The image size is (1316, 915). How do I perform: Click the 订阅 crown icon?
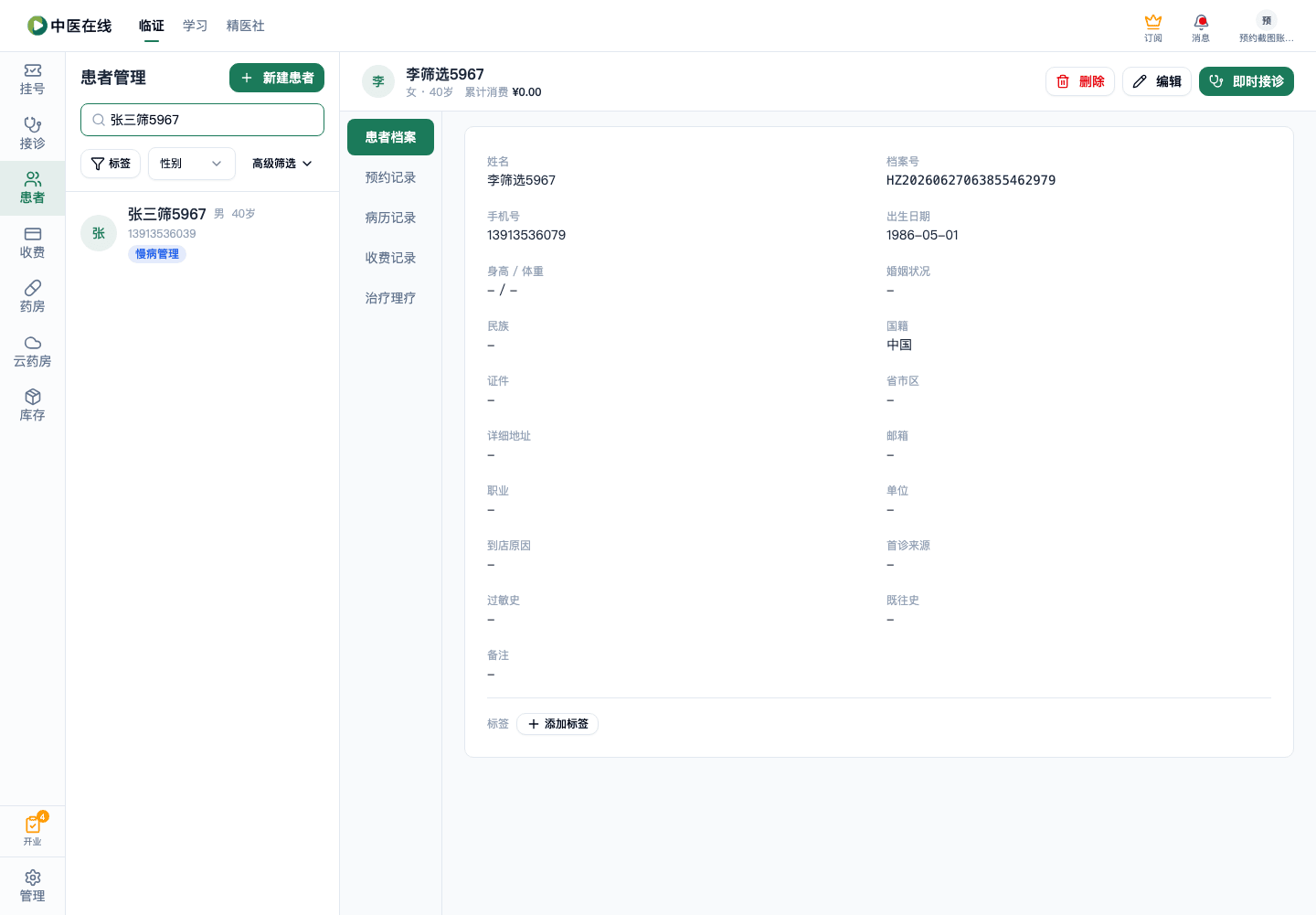coord(1153,27)
